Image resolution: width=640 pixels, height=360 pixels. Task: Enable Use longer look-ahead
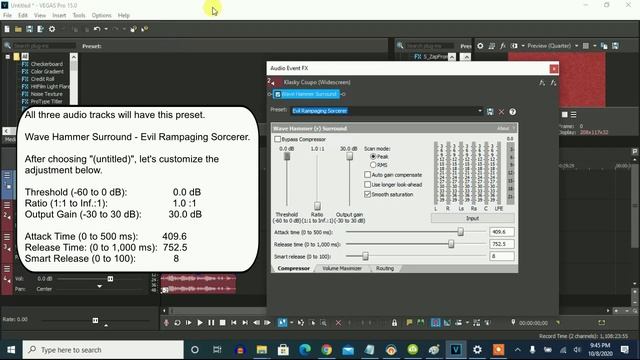point(367,184)
